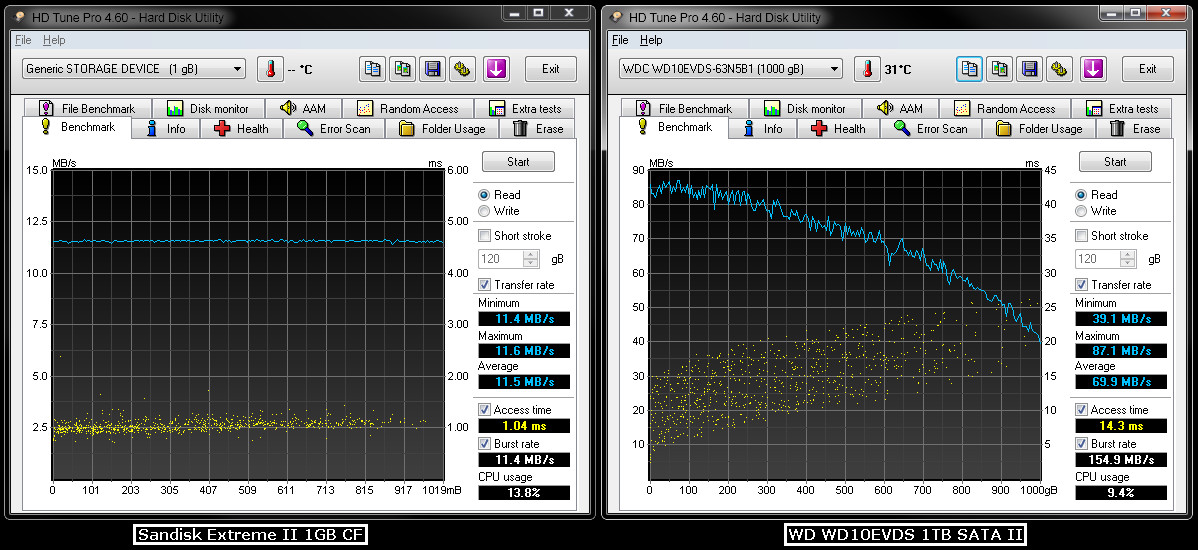Viewport: 1198px width, 550px height.
Task: Select the Write radio button in the Generic STORAGE DEVICE window
Action: [x=485, y=211]
